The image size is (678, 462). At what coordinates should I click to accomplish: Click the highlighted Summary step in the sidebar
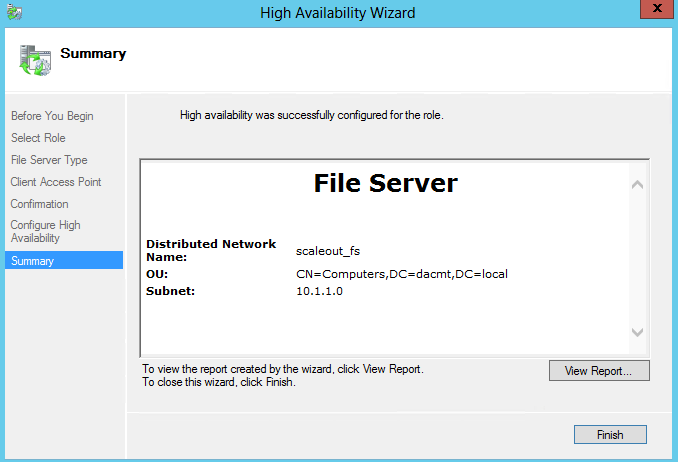pos(64,260)
